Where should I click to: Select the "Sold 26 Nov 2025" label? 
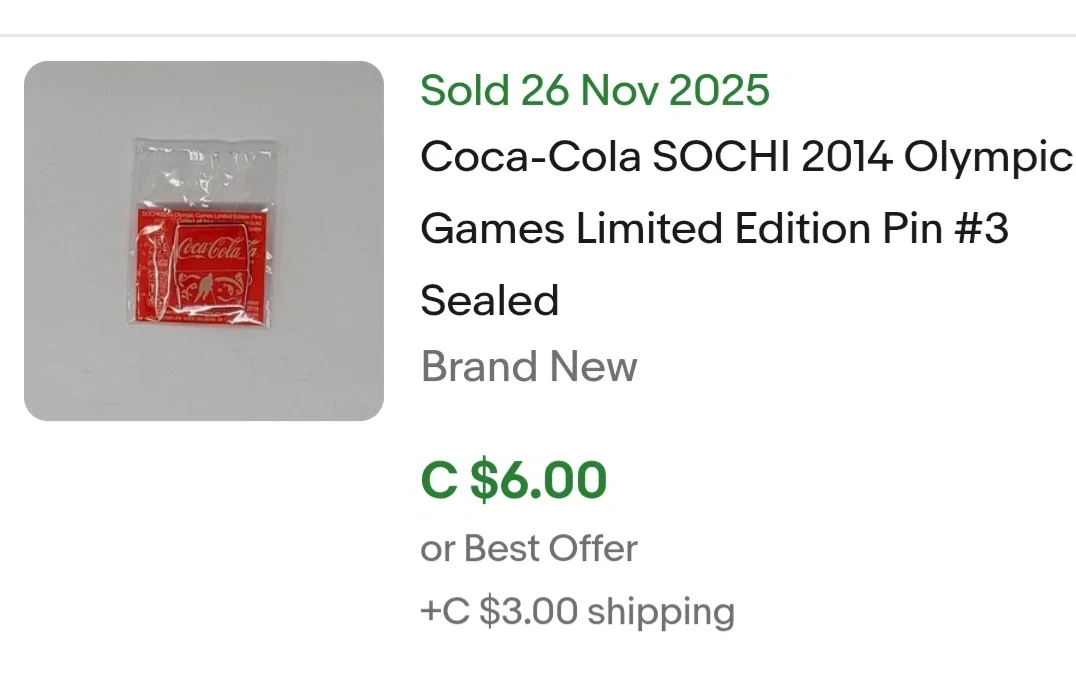pos(595,90)
